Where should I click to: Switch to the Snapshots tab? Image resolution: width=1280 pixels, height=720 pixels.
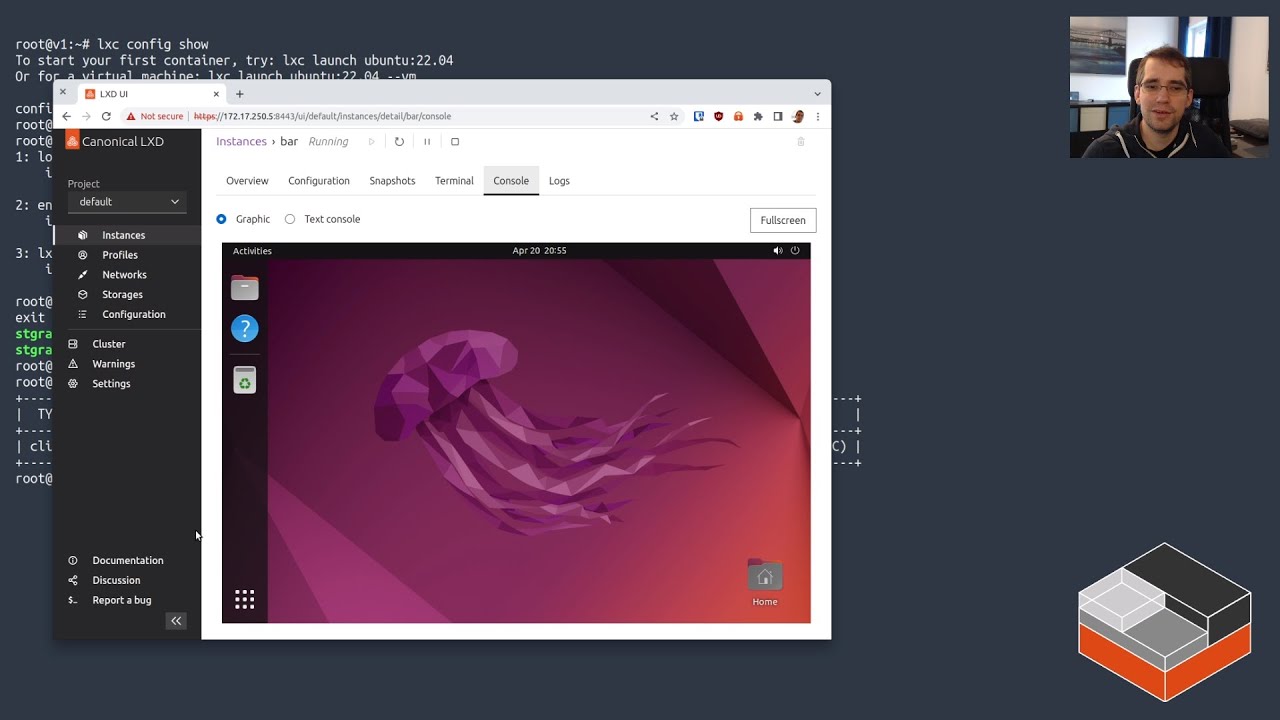[x=392, y=181]
